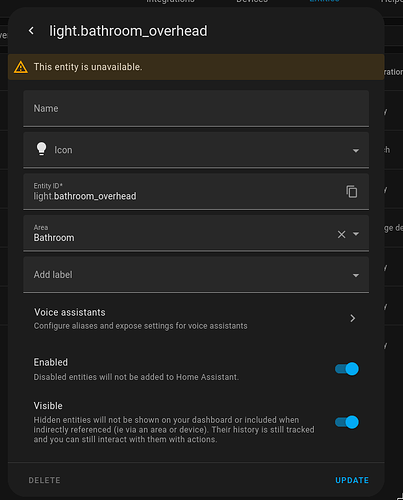Click the lightbulb icon in the Icon field
This screenshot has width=403, height=500.
(x=42, y=149)
